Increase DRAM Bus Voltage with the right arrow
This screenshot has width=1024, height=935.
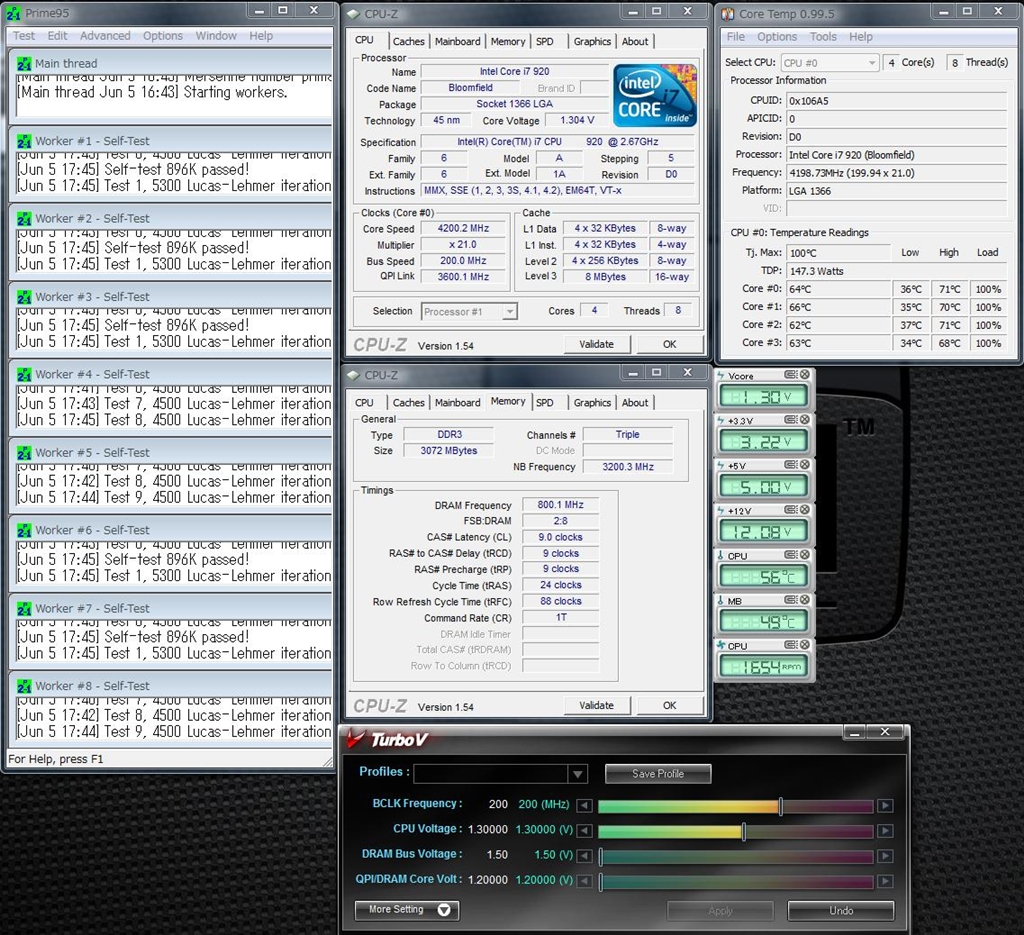pos(885,856)
